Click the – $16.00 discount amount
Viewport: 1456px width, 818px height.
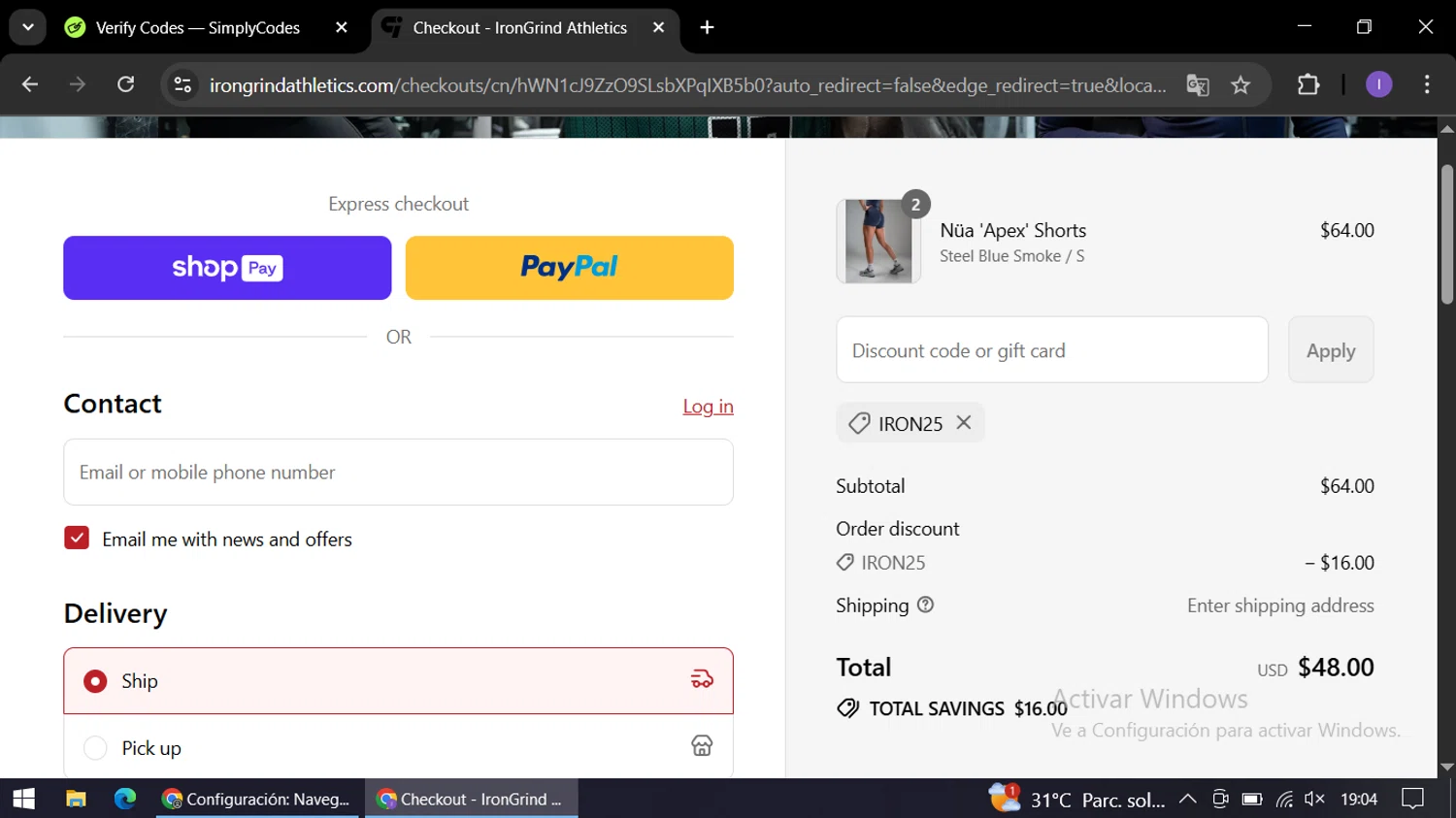pyautogui.click(x=1340, y=563)
